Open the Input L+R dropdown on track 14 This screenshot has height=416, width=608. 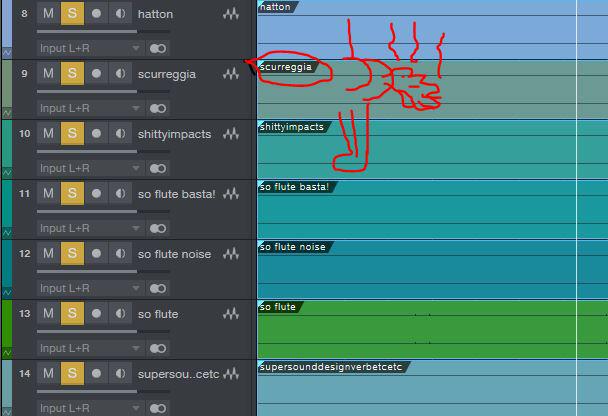click(90, 408)
